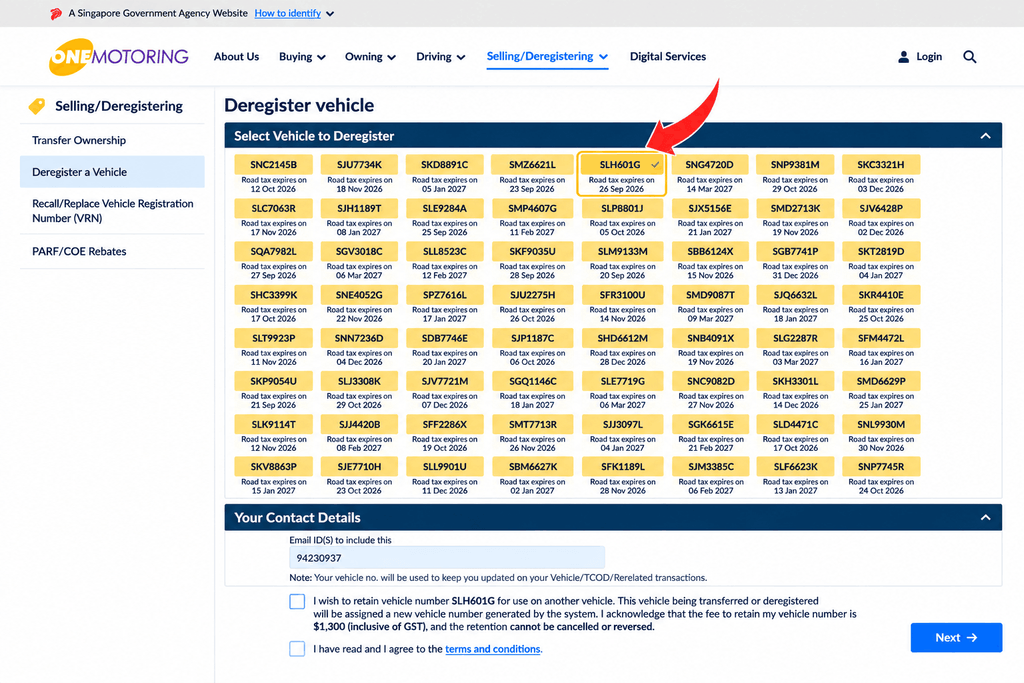Tick the retain vehicle number checkbox

tap(297, 601)
